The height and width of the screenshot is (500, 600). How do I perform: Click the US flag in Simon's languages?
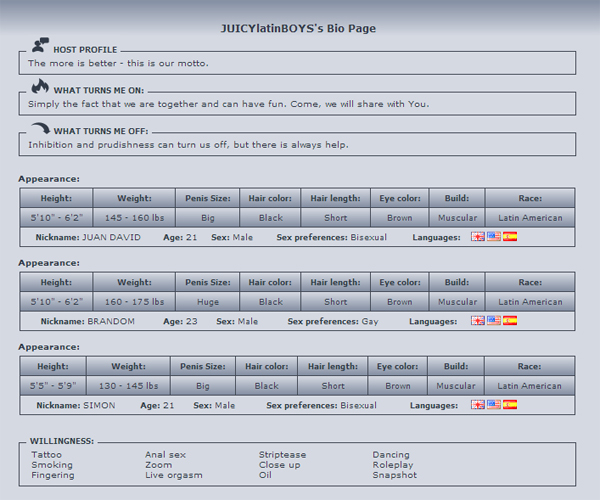coord(494,405)
